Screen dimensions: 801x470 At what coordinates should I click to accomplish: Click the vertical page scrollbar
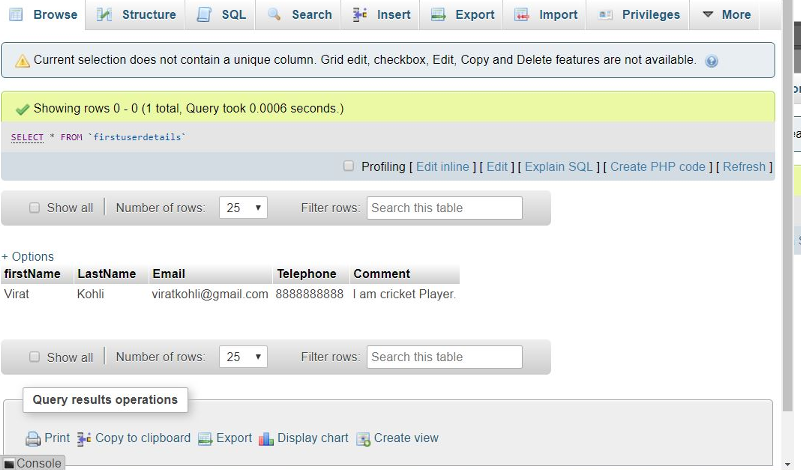pyautogui.click(x=787, y=204)
